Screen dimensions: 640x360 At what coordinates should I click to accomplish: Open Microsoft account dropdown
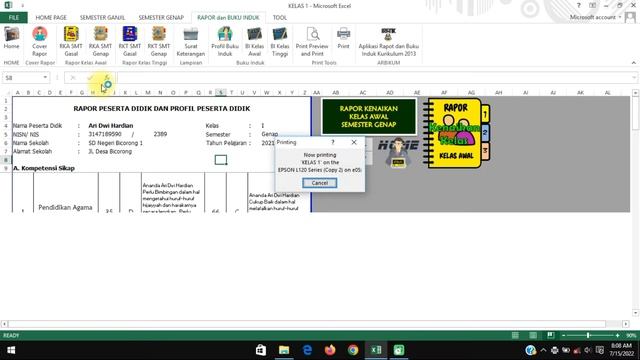coord(596,17)
